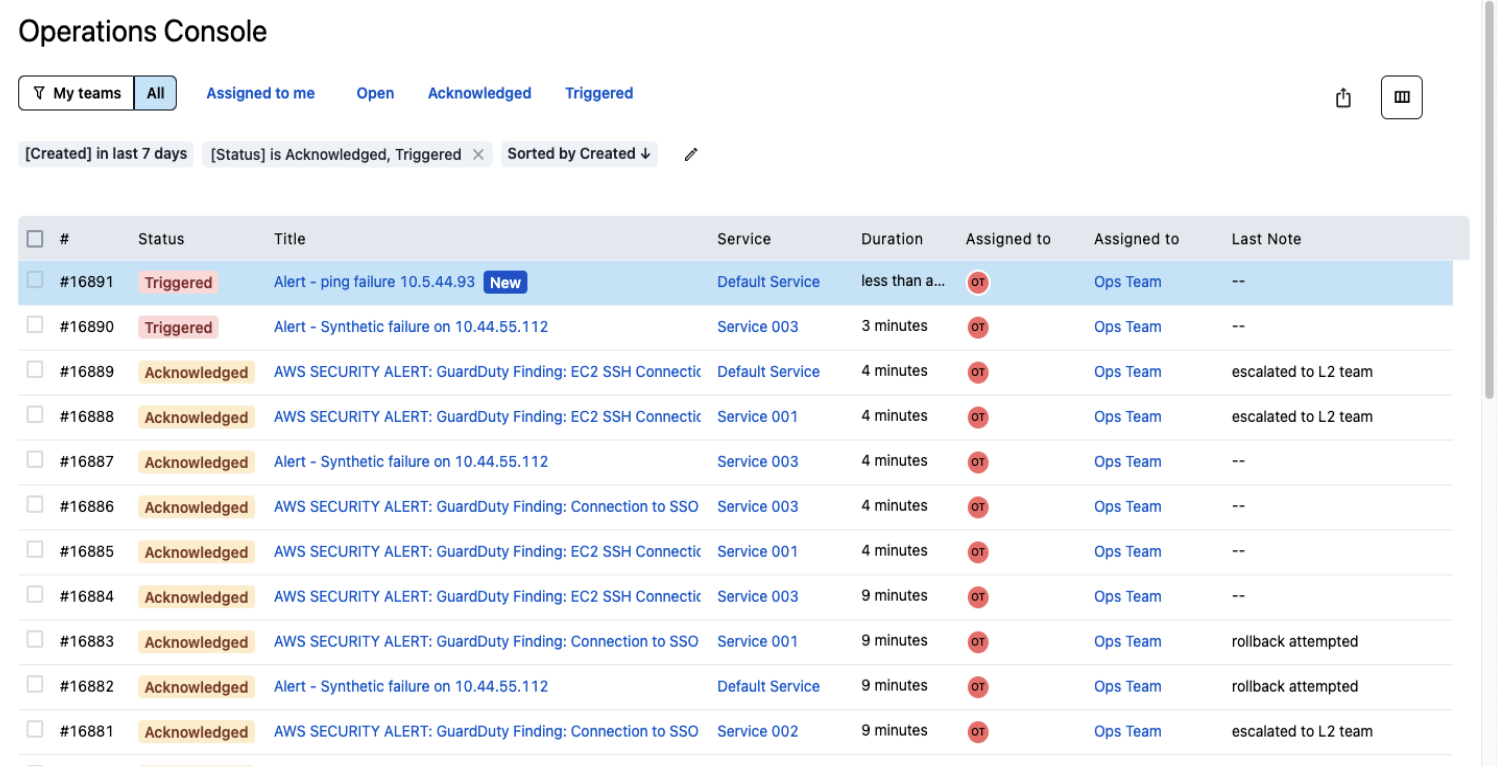Remove the Status filter with the X
Screen dimensions: 1506x768
pyautogui.click(x=478, y=154)
